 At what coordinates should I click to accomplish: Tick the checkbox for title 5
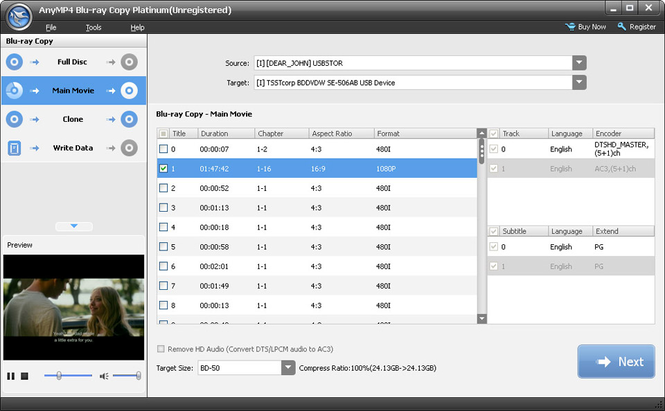point(163,246)
